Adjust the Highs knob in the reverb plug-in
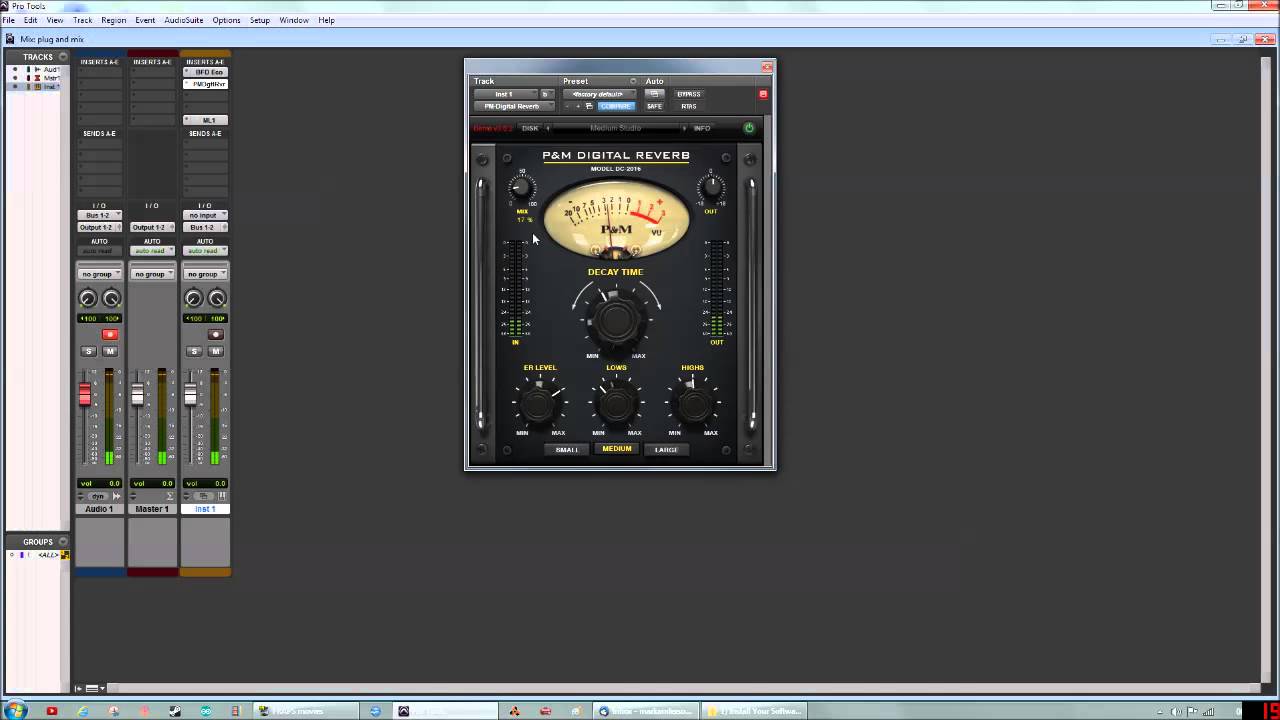The height and width of the screenshot is (720, 1280). (x=693, y=404)
